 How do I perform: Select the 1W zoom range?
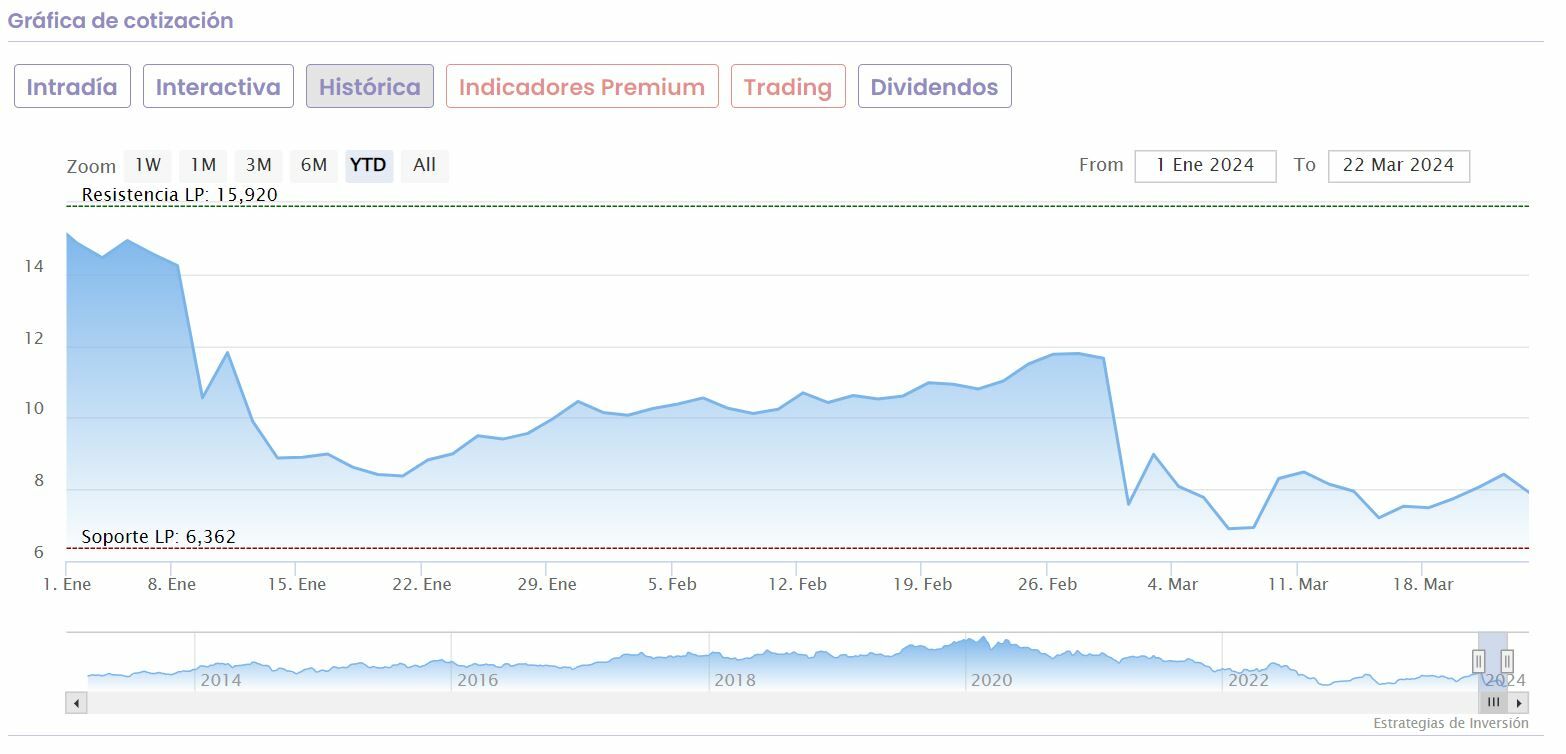(147, 165)
